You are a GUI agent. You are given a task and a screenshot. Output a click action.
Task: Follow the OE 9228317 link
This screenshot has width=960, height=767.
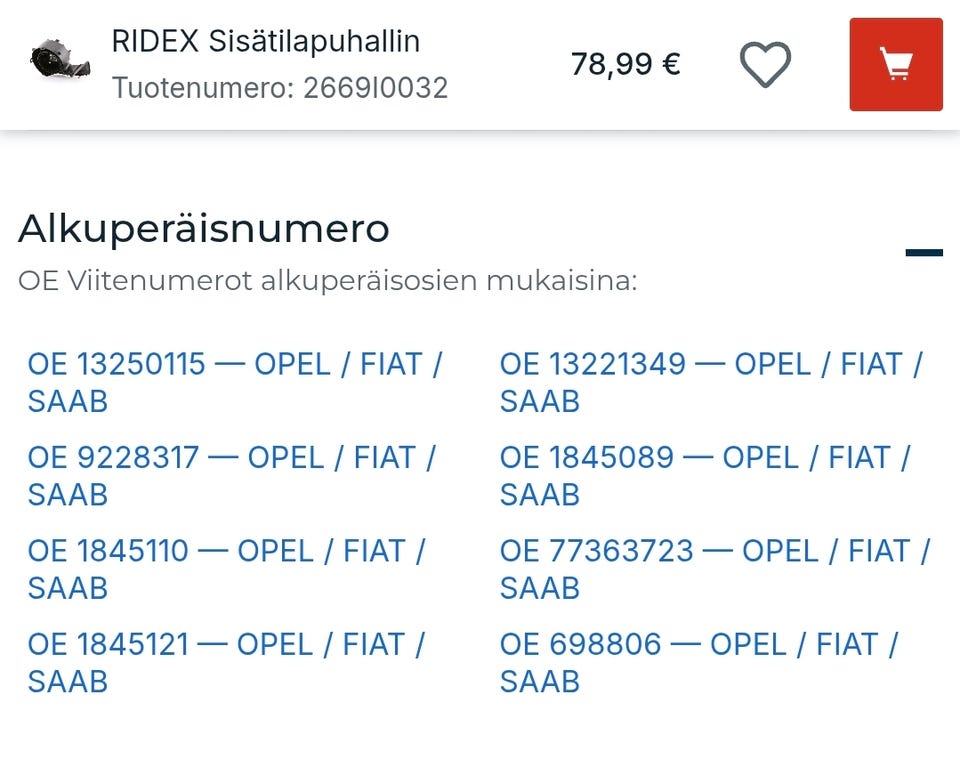click(231, 476)
